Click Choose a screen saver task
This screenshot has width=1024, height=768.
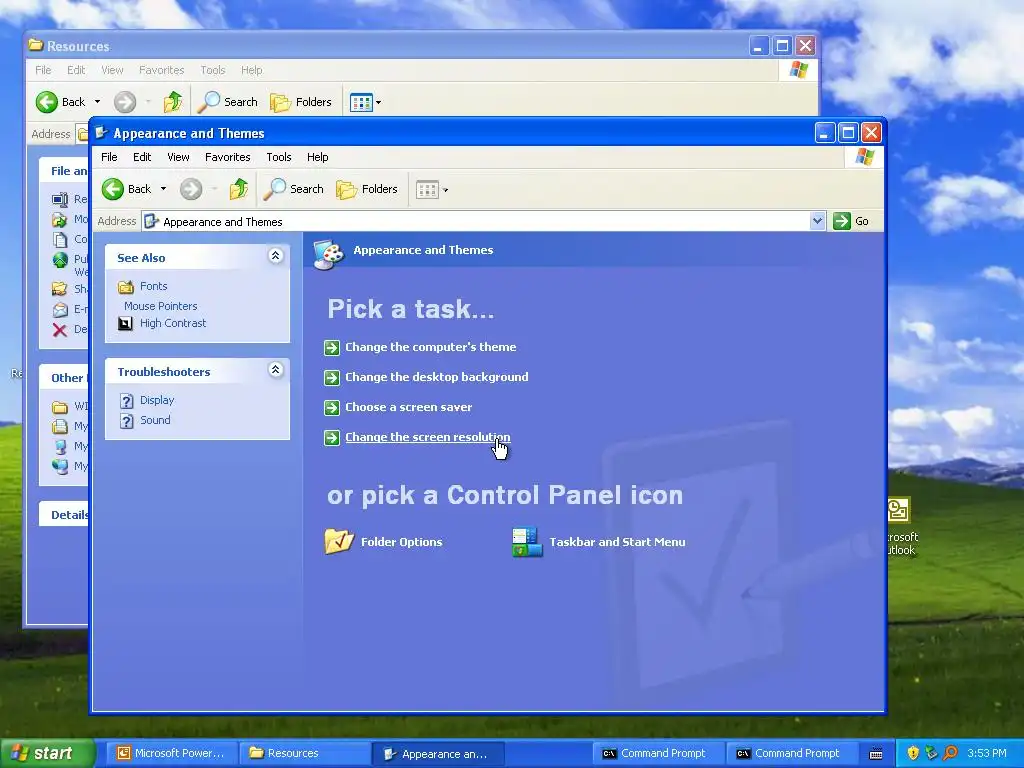[408, 408]
